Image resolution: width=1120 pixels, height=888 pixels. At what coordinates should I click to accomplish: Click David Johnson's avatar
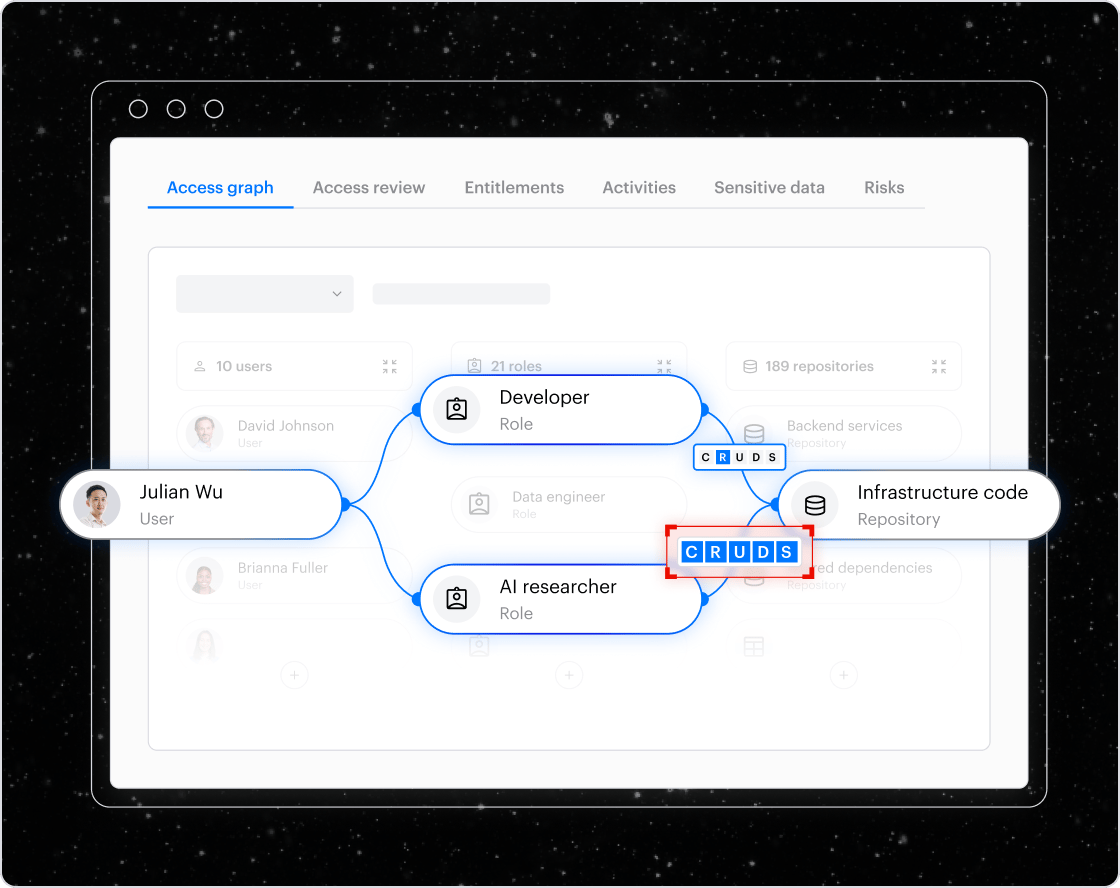click(205, 434)
